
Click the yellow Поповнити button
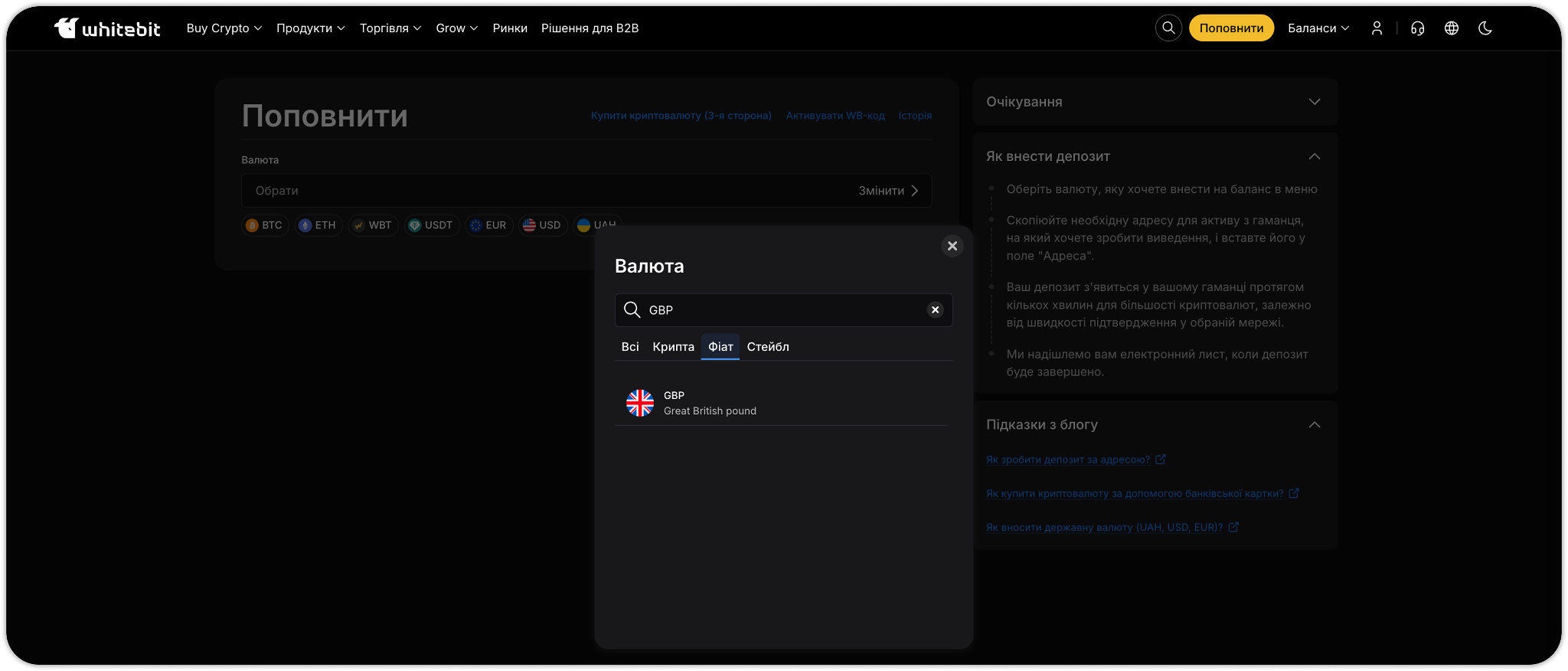[1231, 28]
